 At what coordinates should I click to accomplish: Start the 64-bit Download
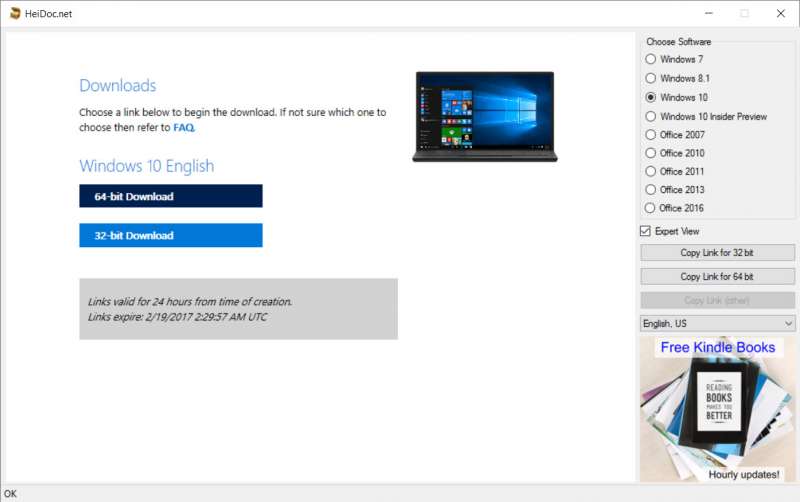(171, 196)
